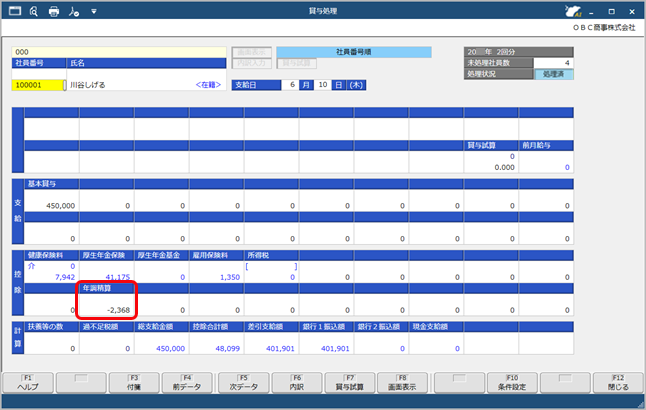
Task: Click the 処理済 status indicator
Action: pos(553,74)
